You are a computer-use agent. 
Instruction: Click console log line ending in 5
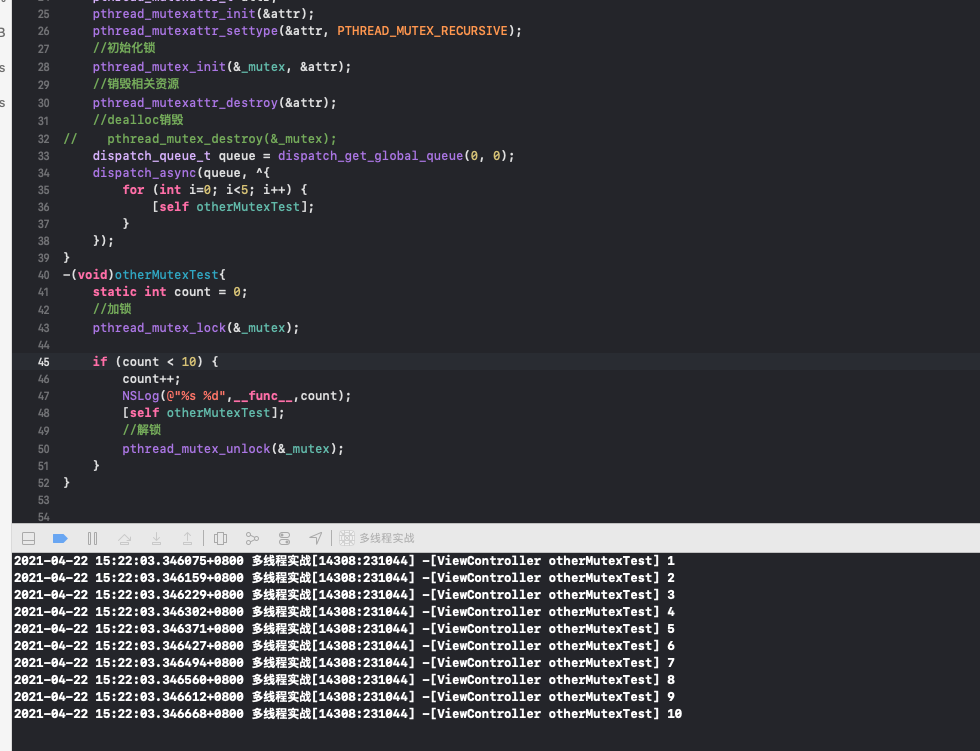344,629
